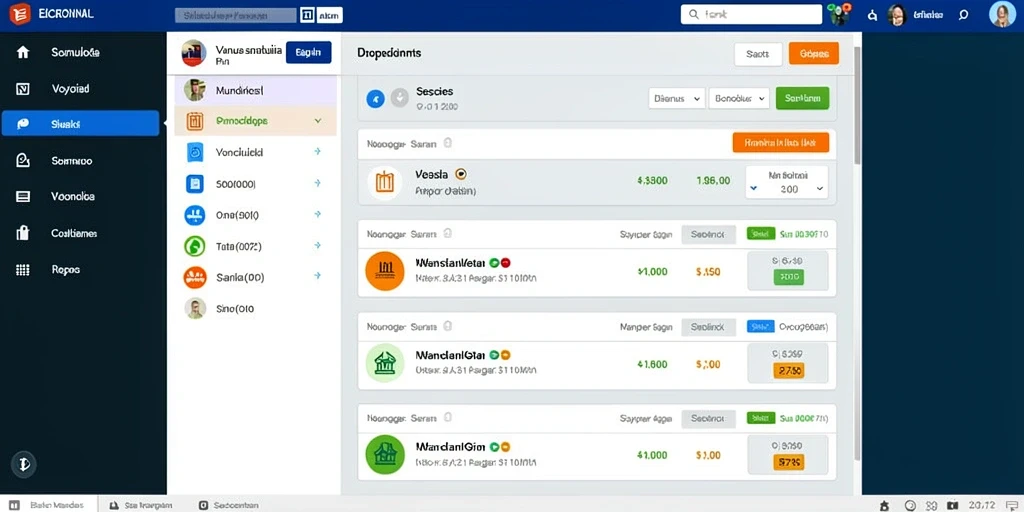This screenshot has height=512, width=1024.
Task: Collapse the Pmnocidope chevron
Action: 318,121
